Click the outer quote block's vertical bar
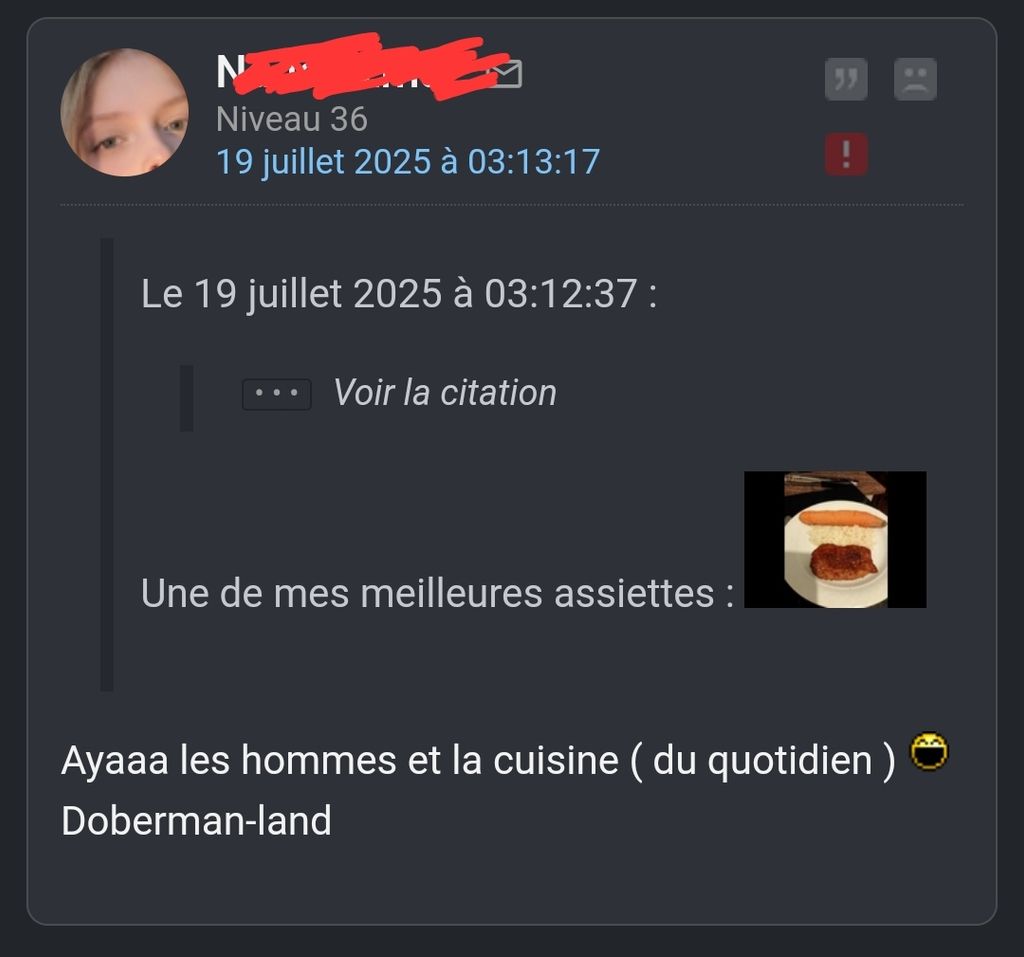1024x957 pixels. [x=107, y=464]
